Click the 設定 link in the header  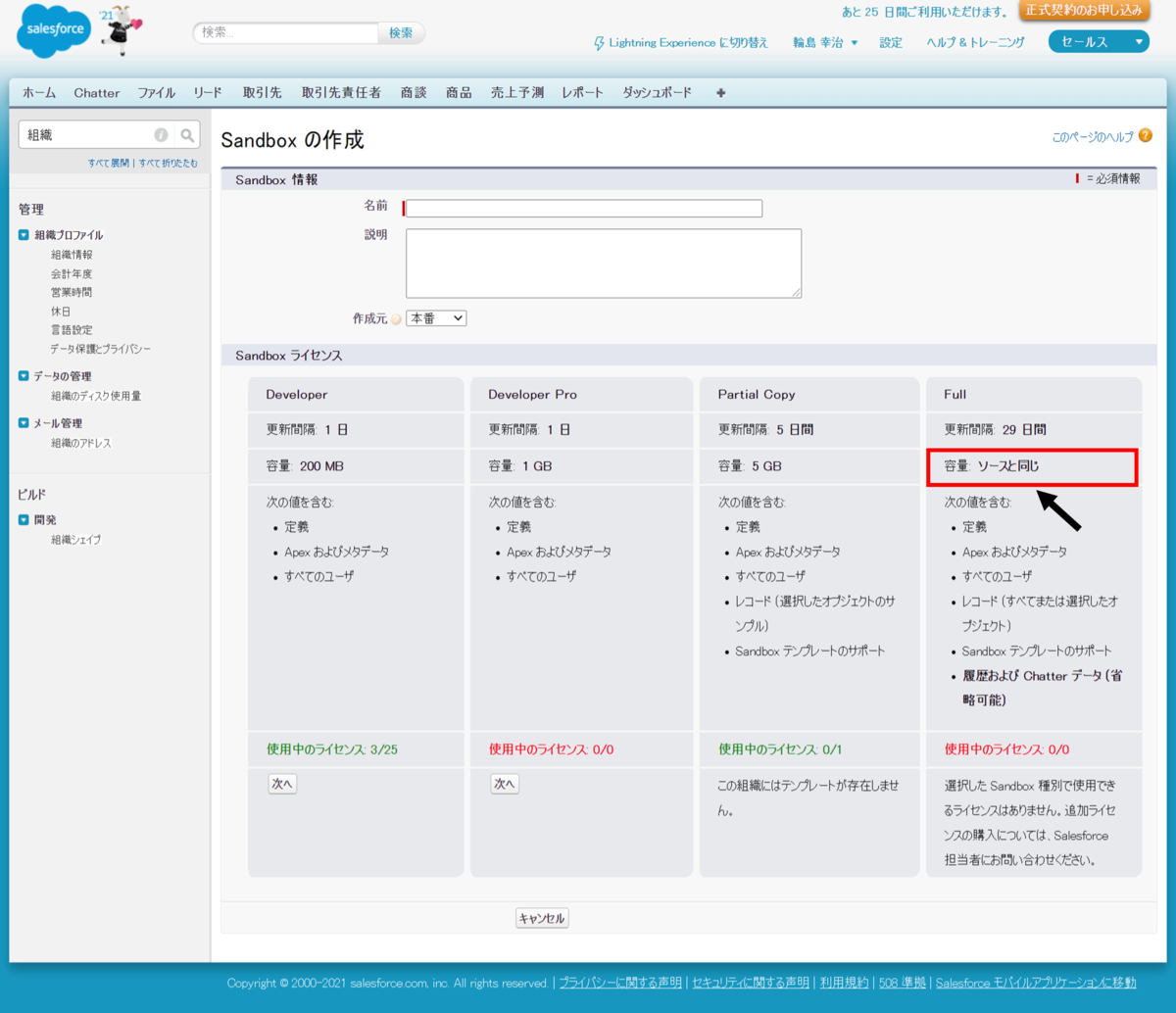click(x=891, y=43)
